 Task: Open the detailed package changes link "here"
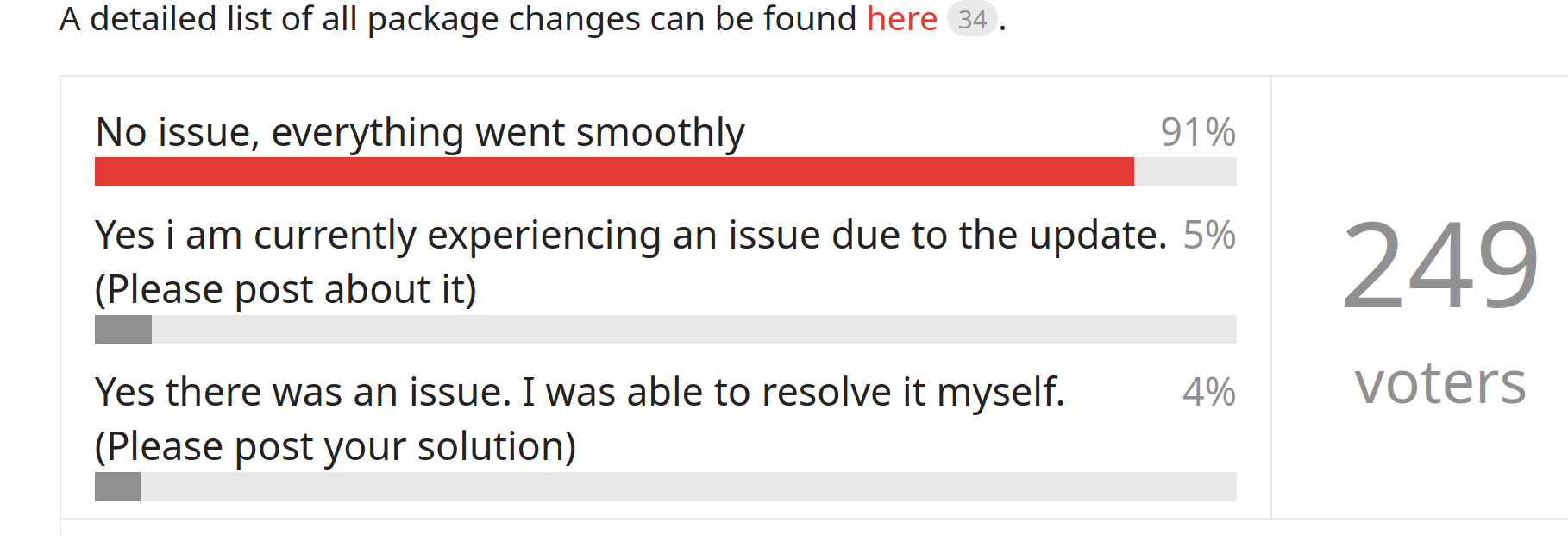click(x=901, y=18)
